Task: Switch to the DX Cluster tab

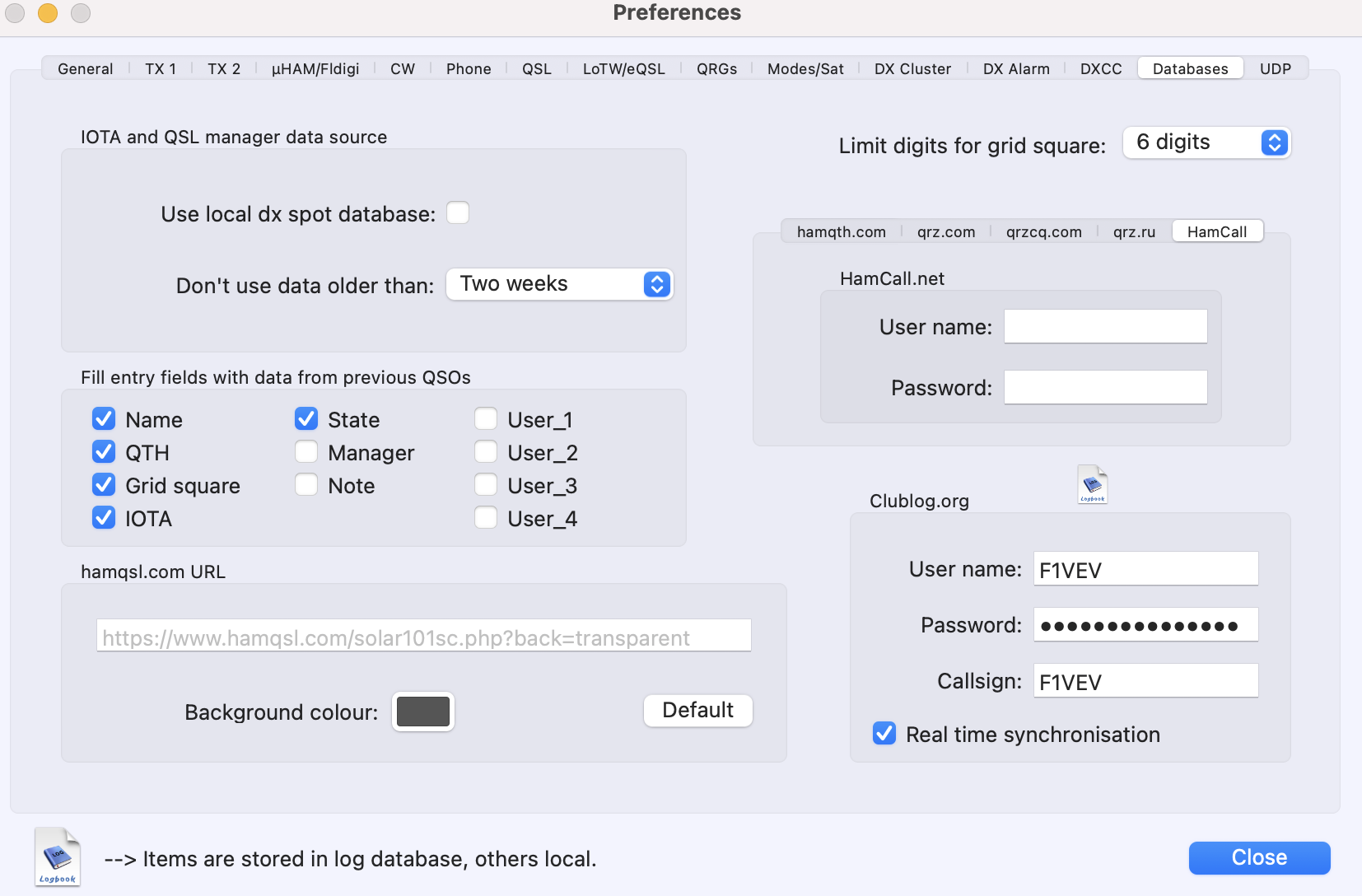Action: [912, 69]
